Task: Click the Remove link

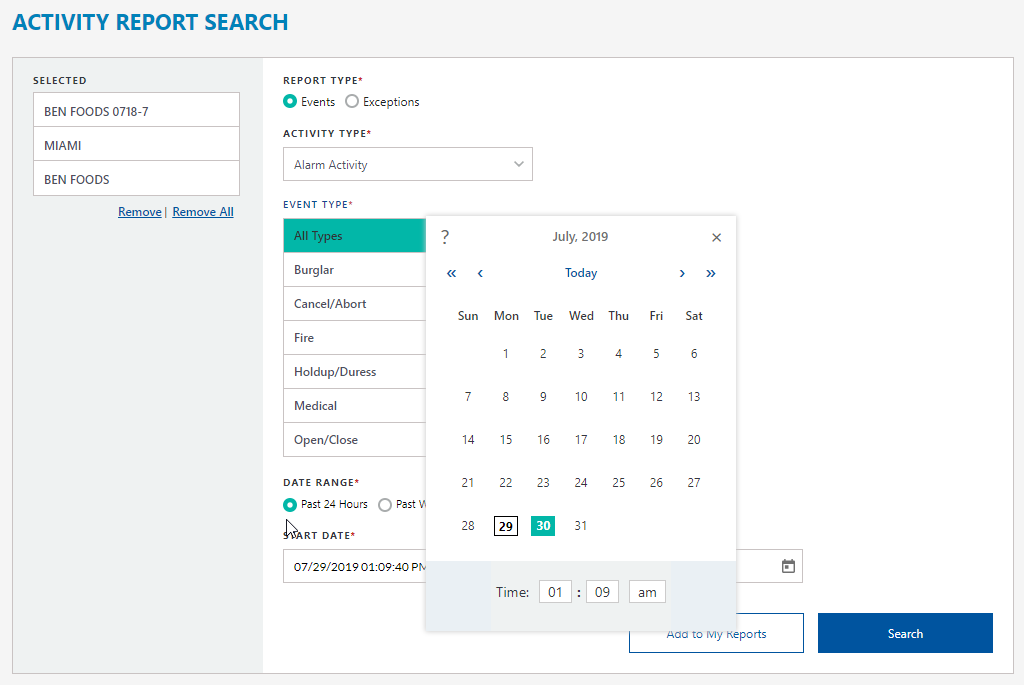Action: [x=140, y=212]
